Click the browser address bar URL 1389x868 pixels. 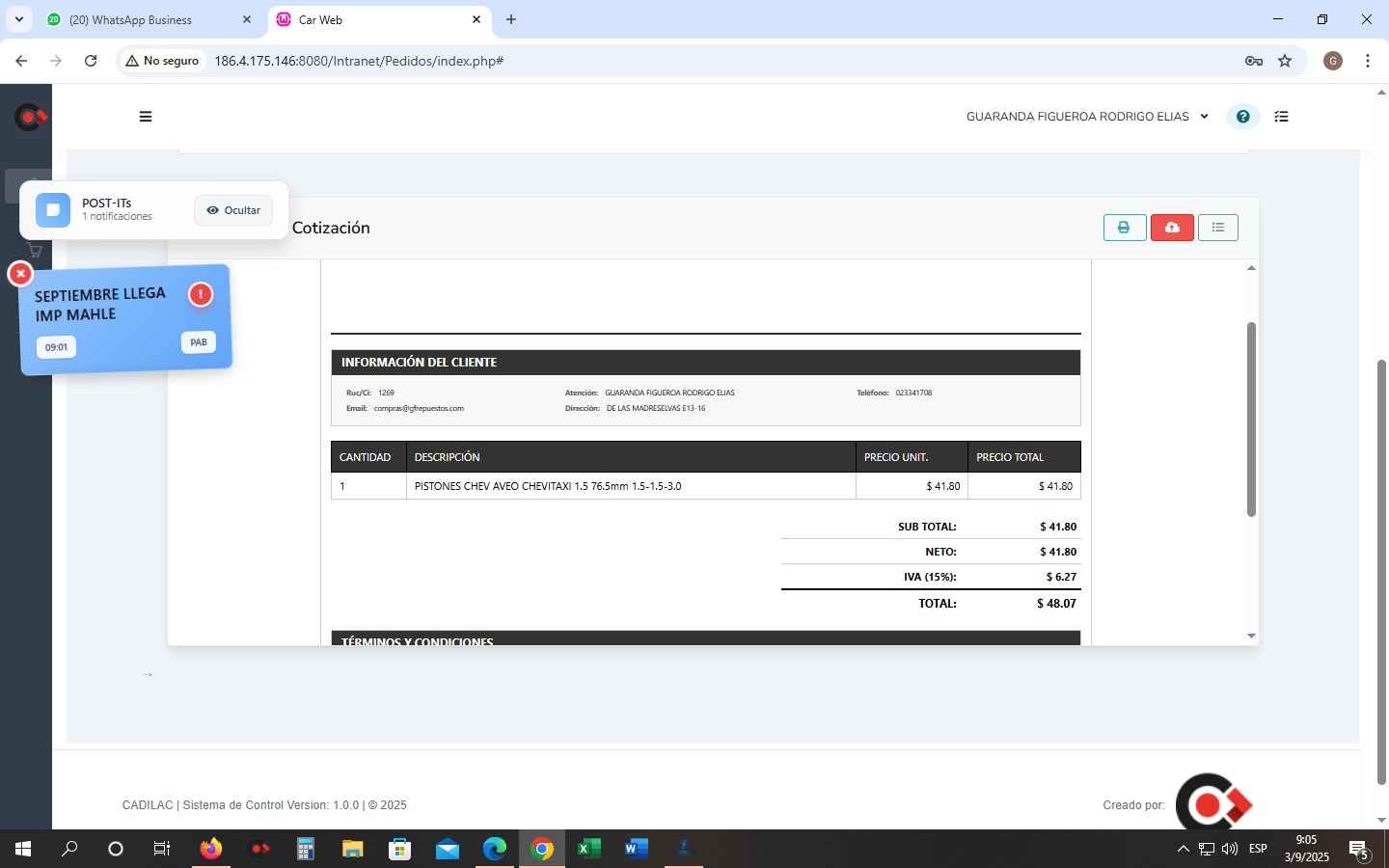[359, 61]
